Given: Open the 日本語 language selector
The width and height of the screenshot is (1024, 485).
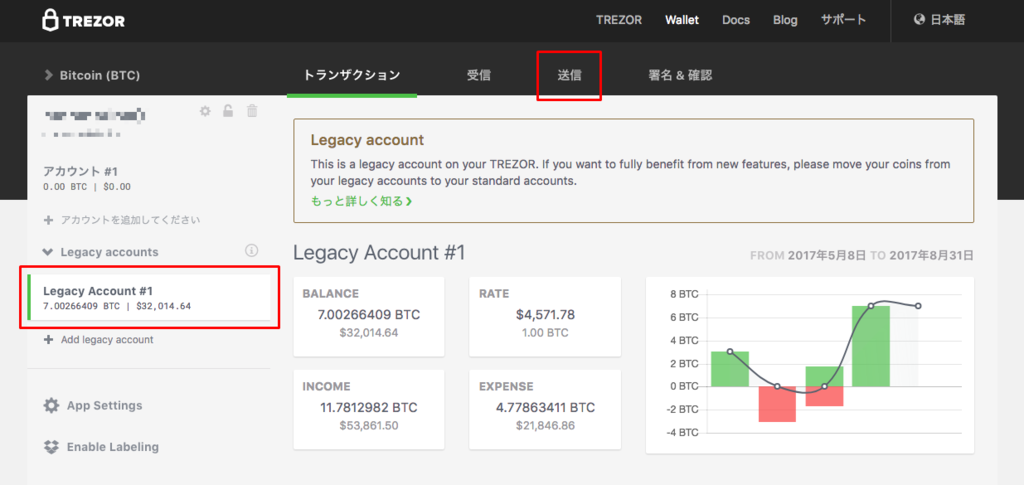Looking at the screenshot, I should click(x=939, y=20).
